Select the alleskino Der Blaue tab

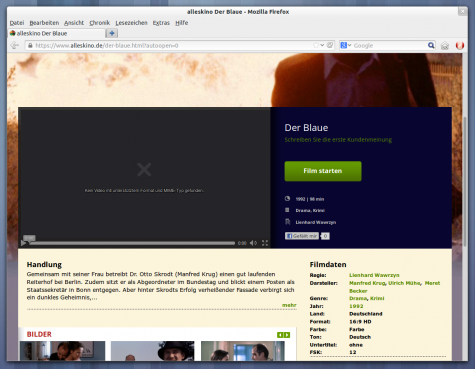pos(56,33)
